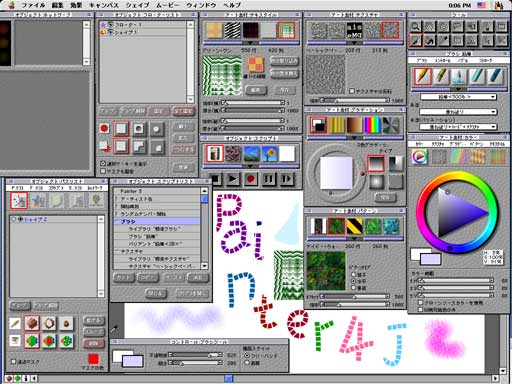
Task: Choose the yellow pencil brush icon
Action: (x=422, y=76)
